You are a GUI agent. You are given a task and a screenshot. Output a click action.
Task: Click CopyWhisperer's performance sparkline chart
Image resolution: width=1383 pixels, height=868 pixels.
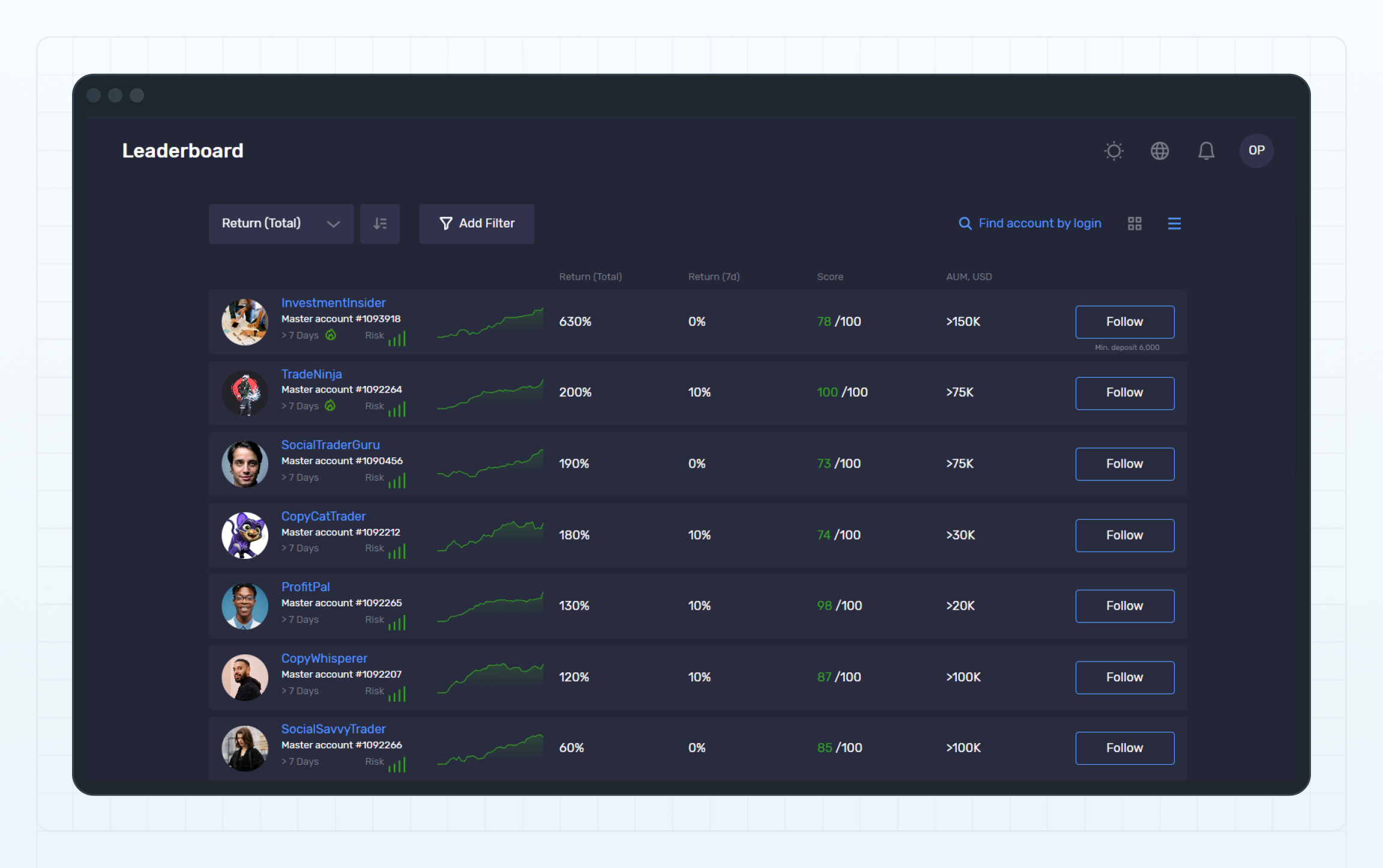[490, 677]
